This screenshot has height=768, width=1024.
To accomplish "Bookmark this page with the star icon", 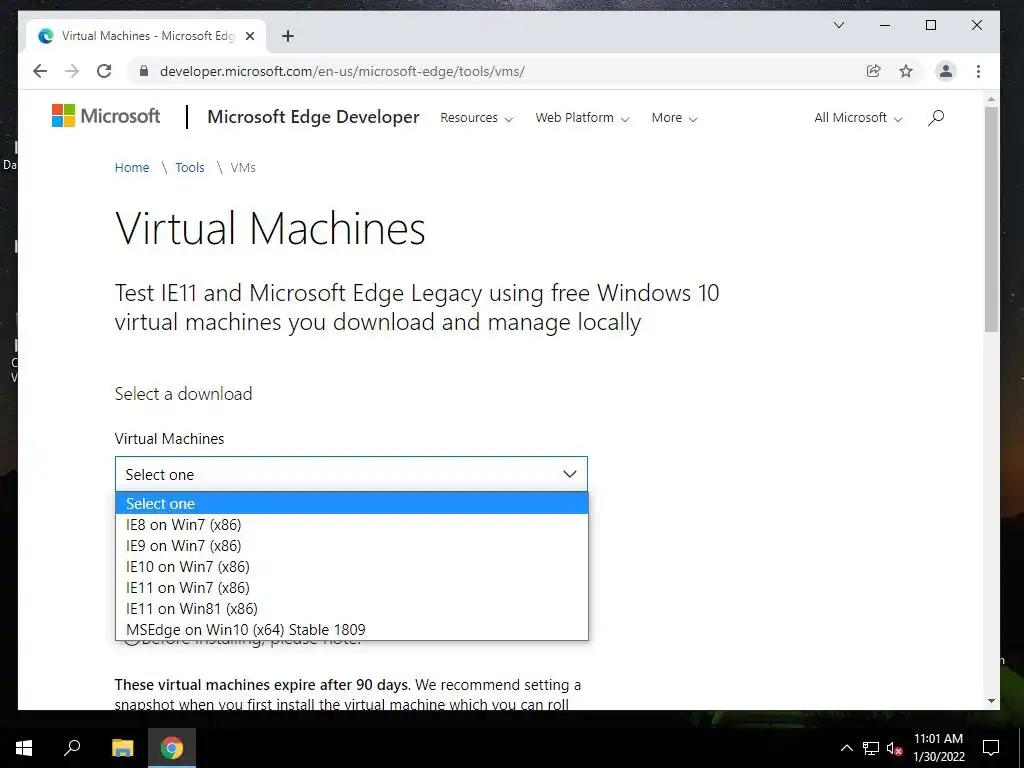I will click(906, 71).
